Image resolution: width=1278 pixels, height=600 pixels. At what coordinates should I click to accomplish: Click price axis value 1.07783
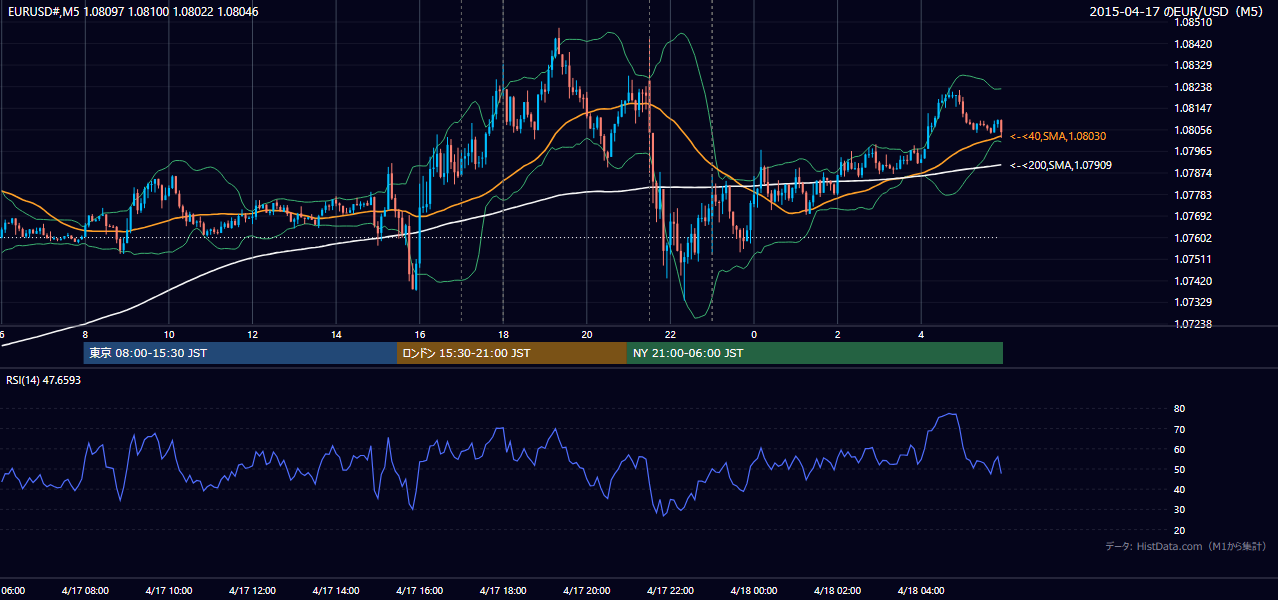1193,195
